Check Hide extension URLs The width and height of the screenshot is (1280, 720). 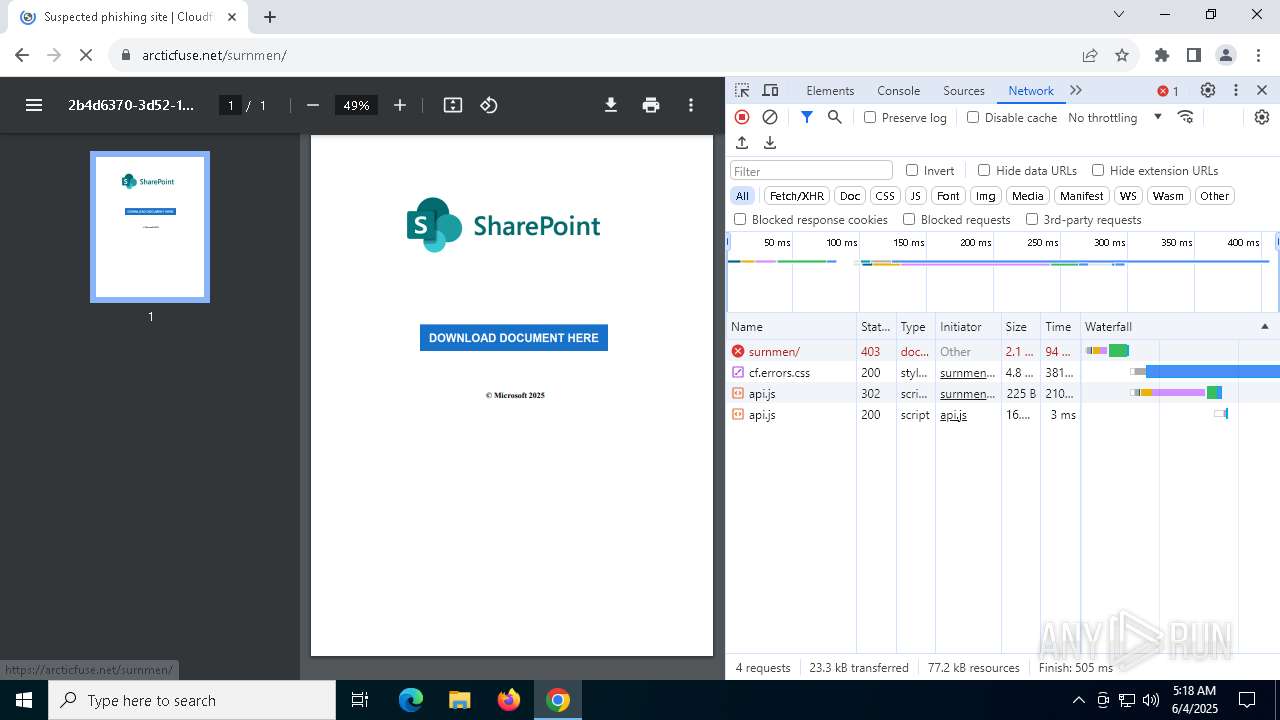(x=1098, y=170)
